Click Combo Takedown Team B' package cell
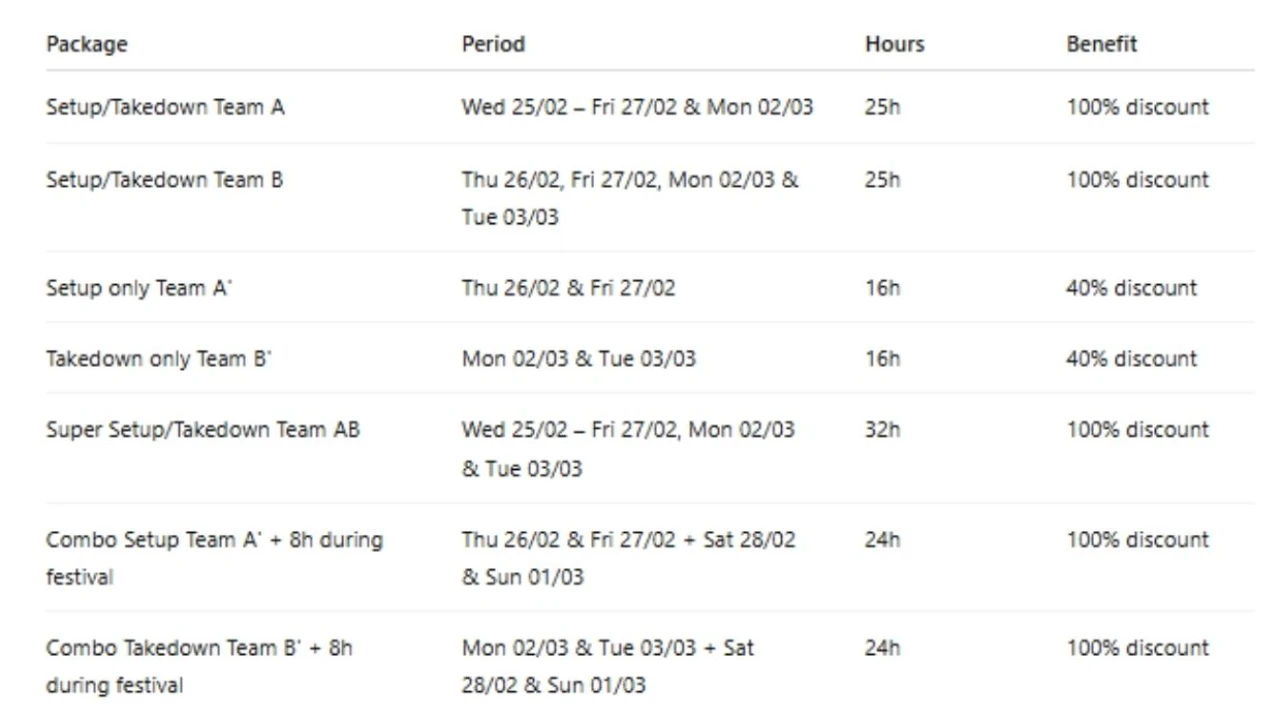This screenshot has width=1280, height=720. [x=199, y=666]
